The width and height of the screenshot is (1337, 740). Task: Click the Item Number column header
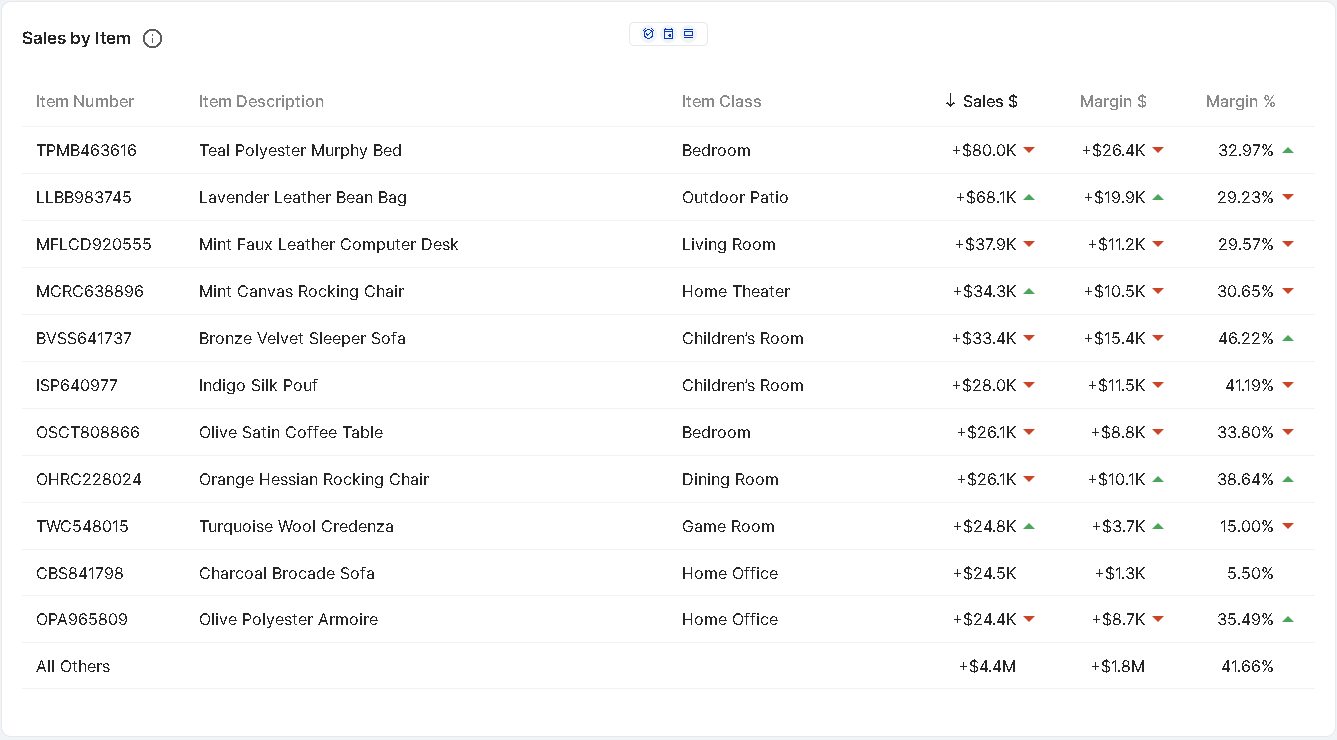[85, 101]
